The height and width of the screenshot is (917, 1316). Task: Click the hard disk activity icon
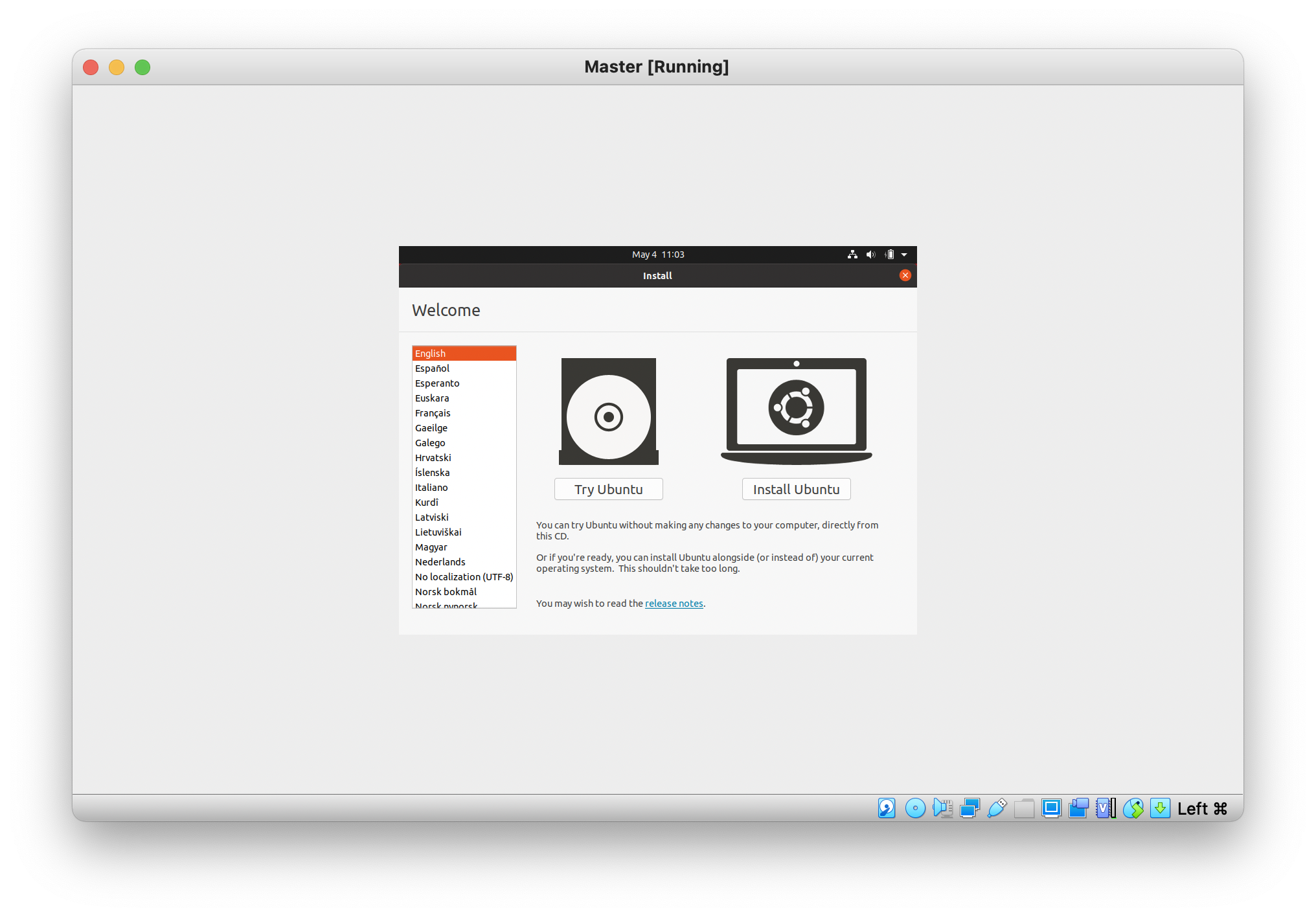887,808
